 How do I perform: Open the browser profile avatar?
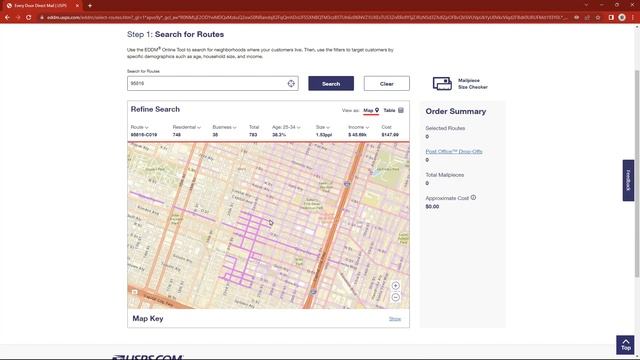(x=622, y=18)
